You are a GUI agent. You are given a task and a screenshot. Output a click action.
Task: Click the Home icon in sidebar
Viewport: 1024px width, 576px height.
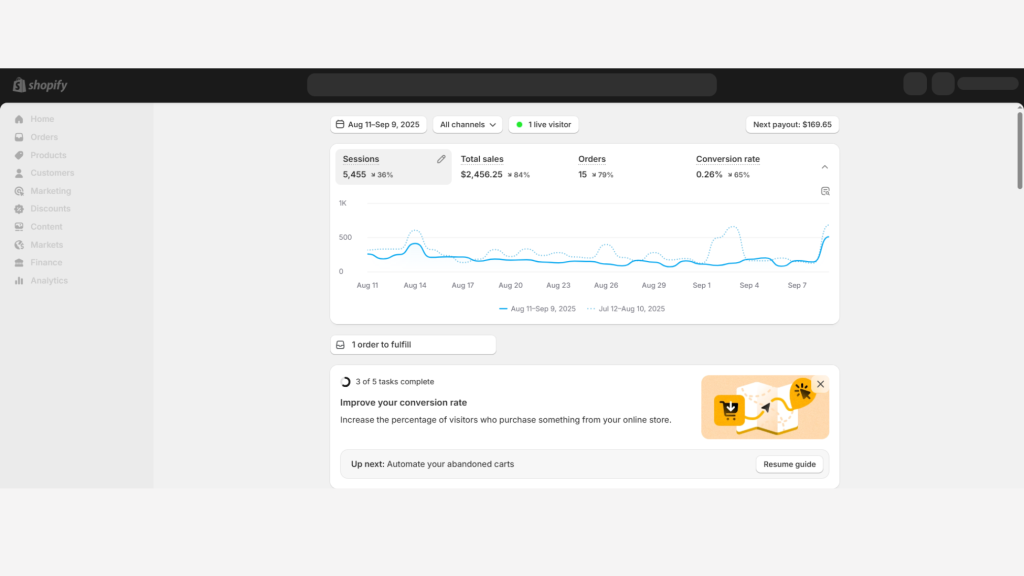click(19, 119)
